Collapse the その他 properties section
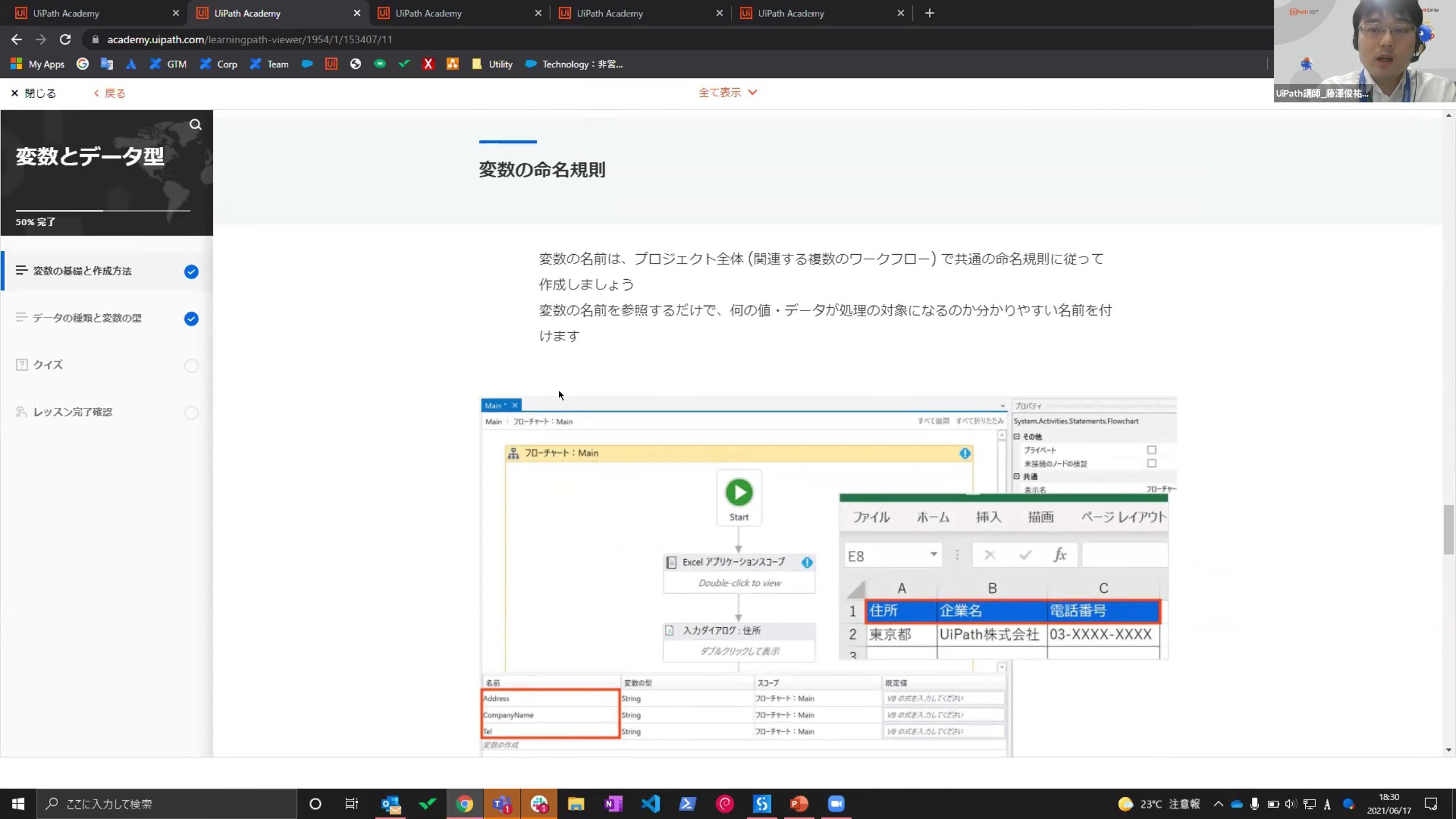 1017,437
